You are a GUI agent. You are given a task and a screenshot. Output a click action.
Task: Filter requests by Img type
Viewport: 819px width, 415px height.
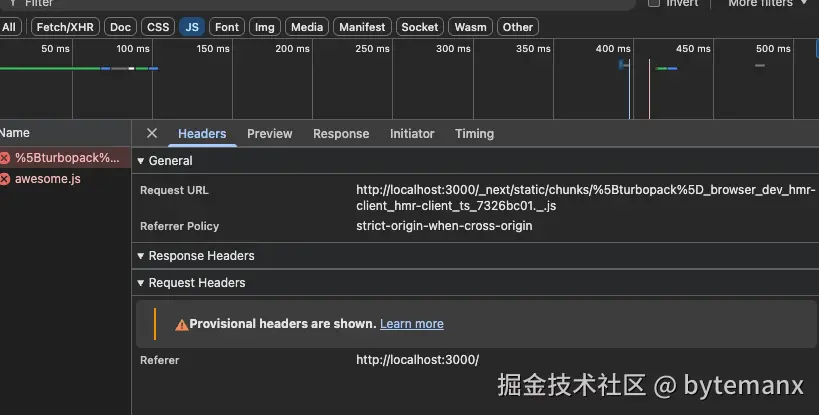[x=265, y=27]
